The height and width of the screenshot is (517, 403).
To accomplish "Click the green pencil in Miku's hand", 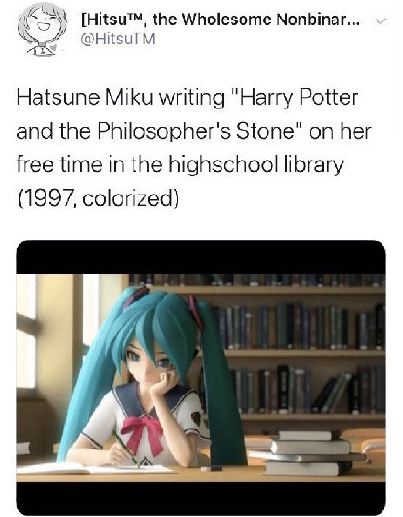I will 126,449.
